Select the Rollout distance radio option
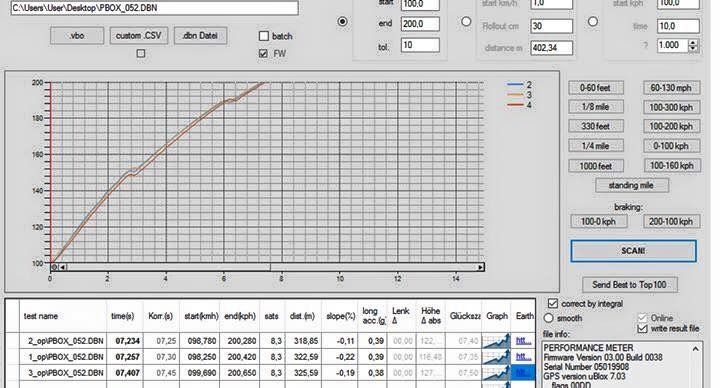Image resolution: width=720 pixels, height=388 pixels. pos(466,22)
